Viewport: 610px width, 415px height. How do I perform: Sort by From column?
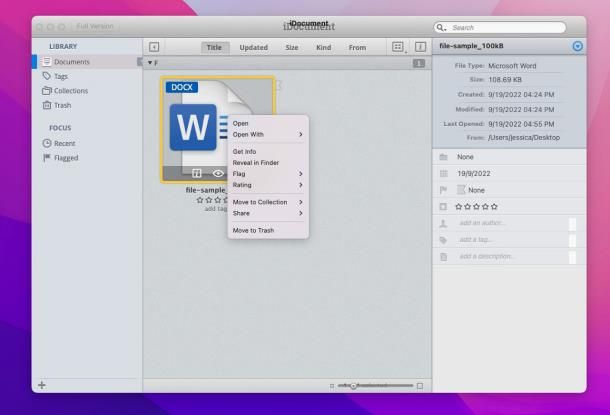357,47
